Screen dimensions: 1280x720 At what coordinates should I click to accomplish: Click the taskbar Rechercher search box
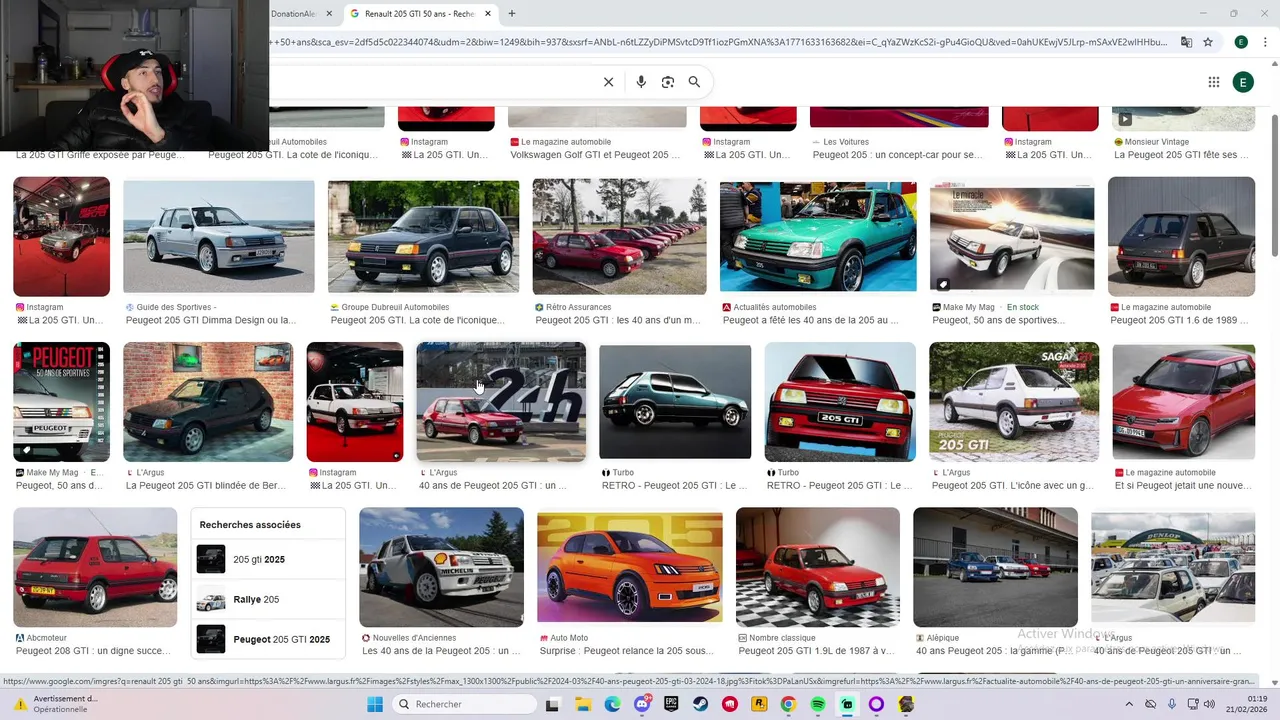[464, 704]
